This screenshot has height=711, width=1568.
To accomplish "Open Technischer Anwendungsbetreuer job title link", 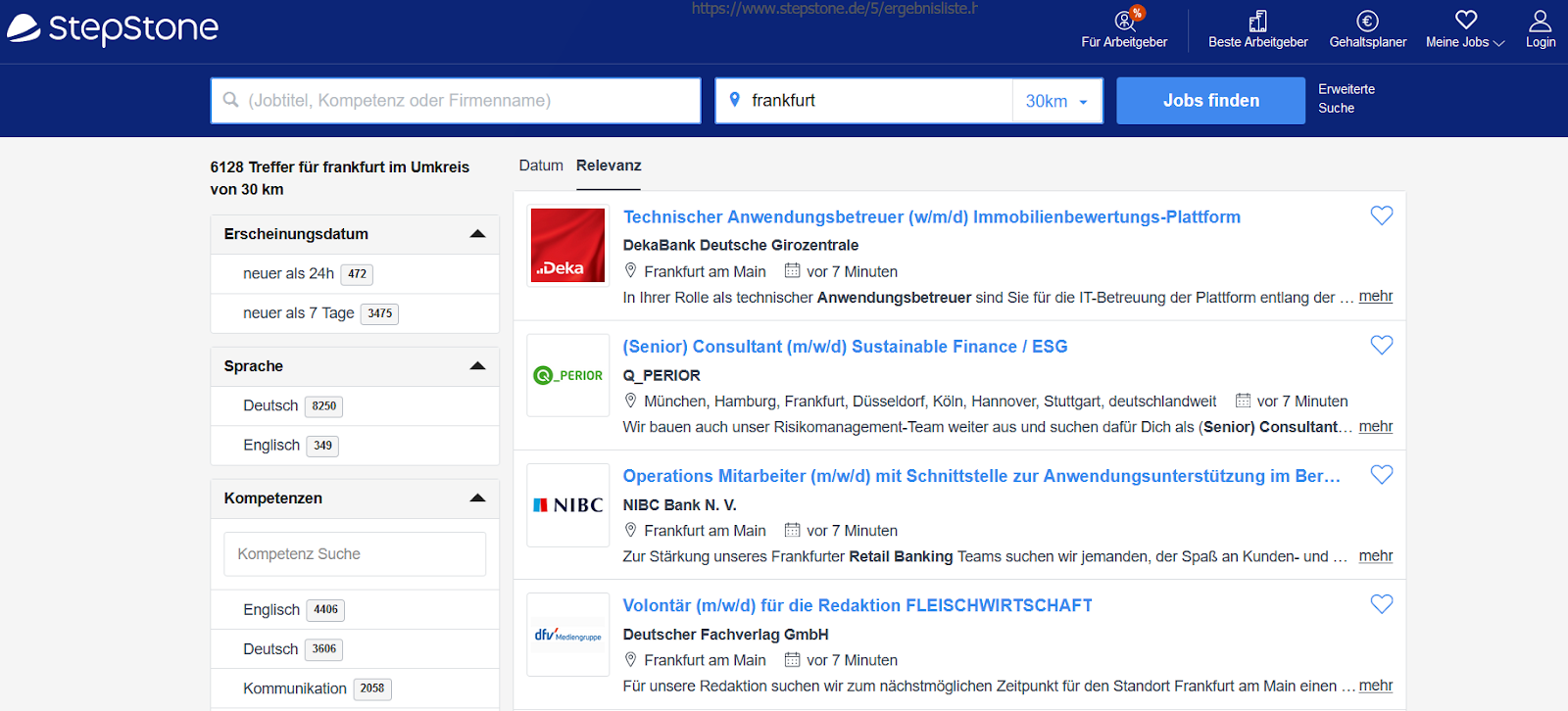I will [932, 216].
